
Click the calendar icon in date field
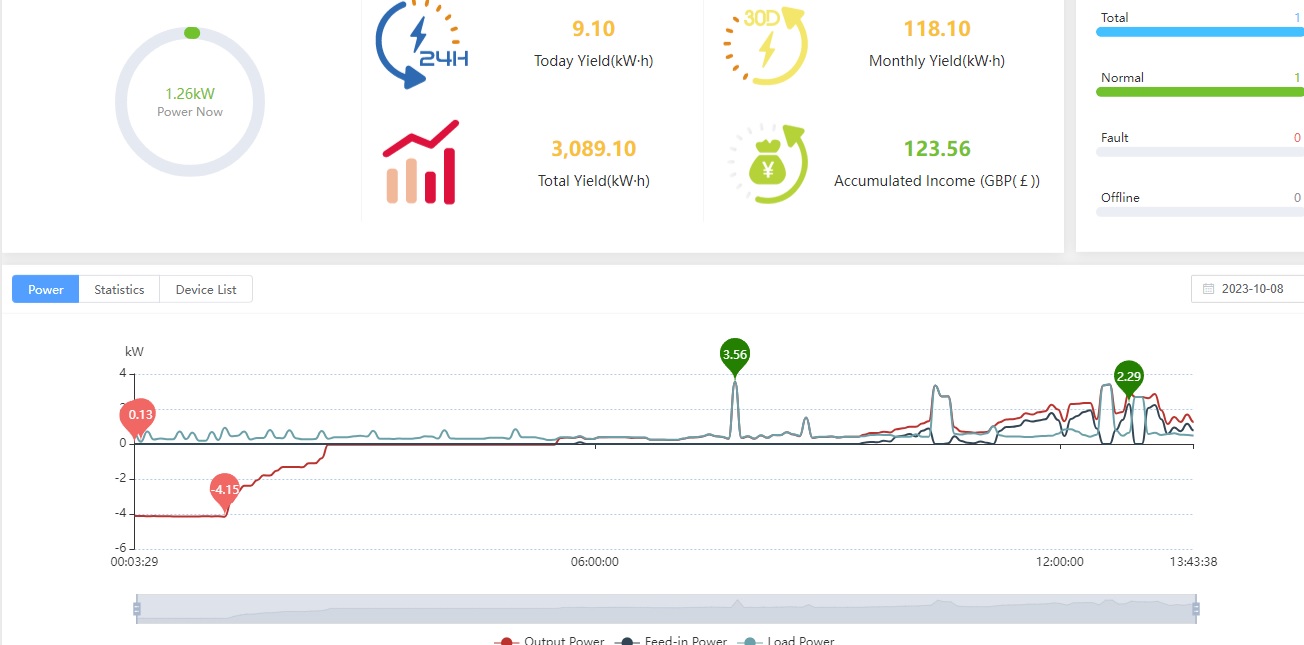pos(1208,289)
